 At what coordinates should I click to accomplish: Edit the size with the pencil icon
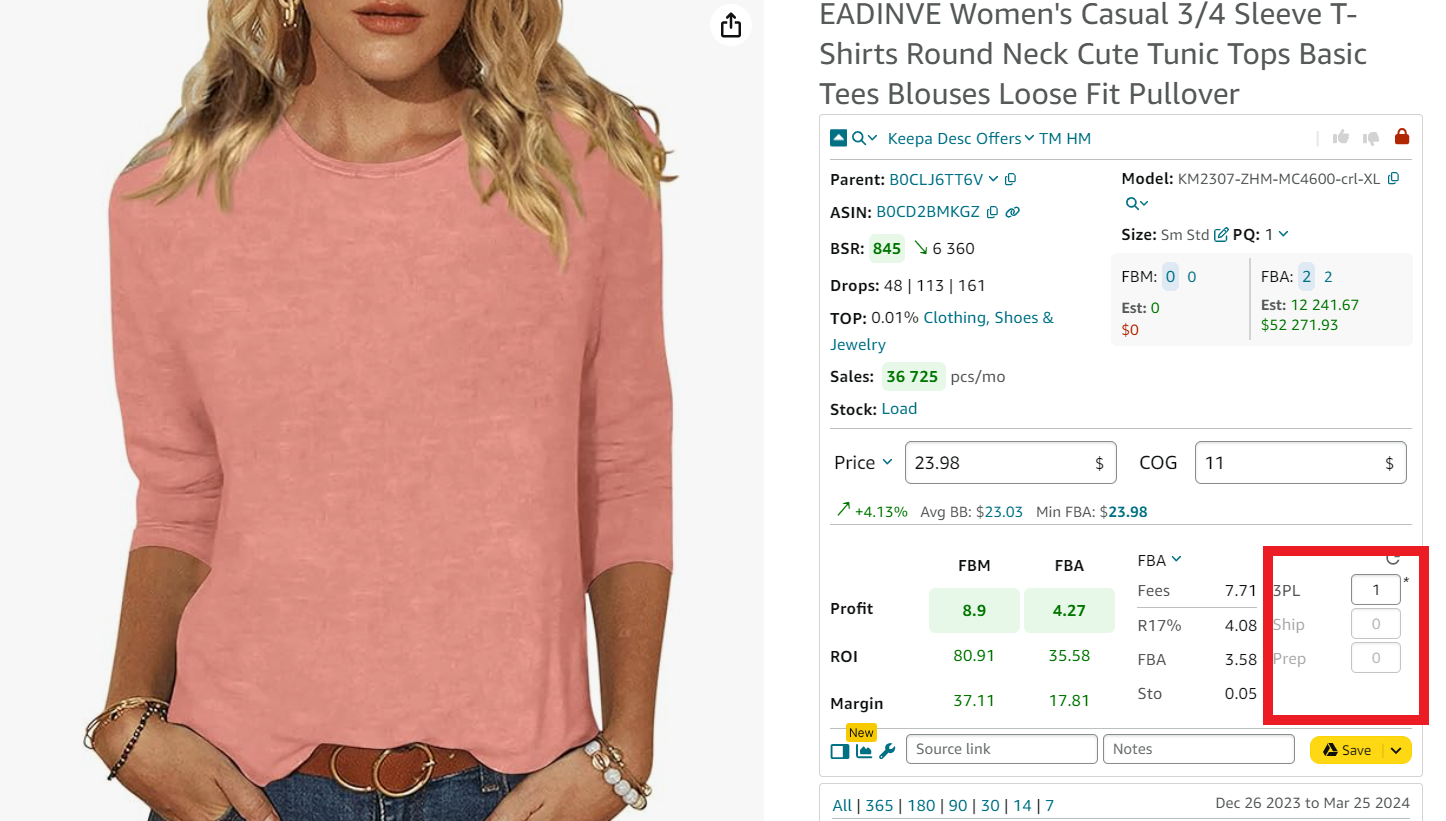click(x=1221, y=235)
